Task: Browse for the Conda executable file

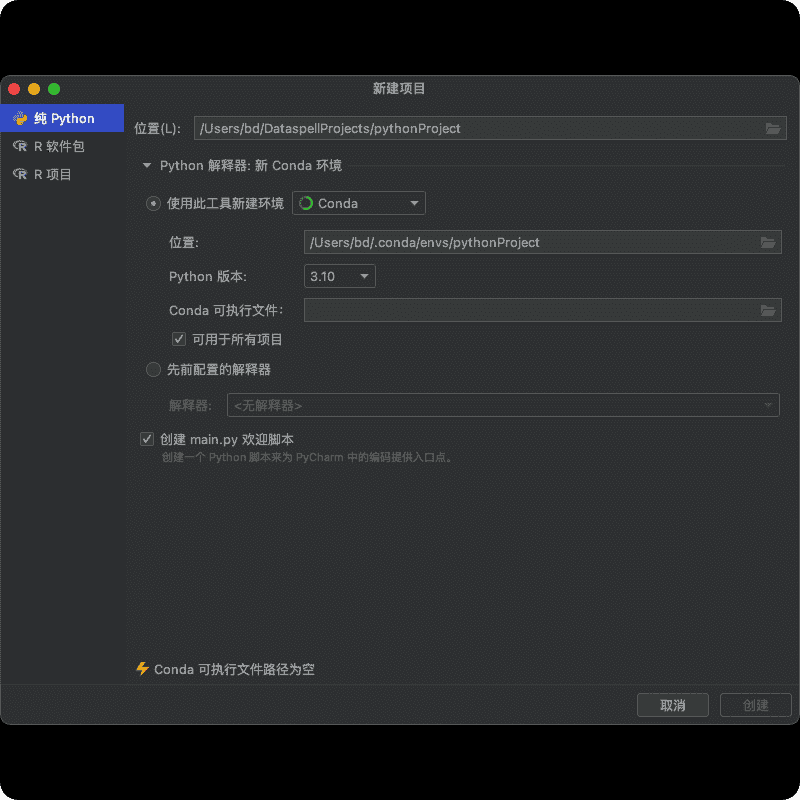Action: 768,310
